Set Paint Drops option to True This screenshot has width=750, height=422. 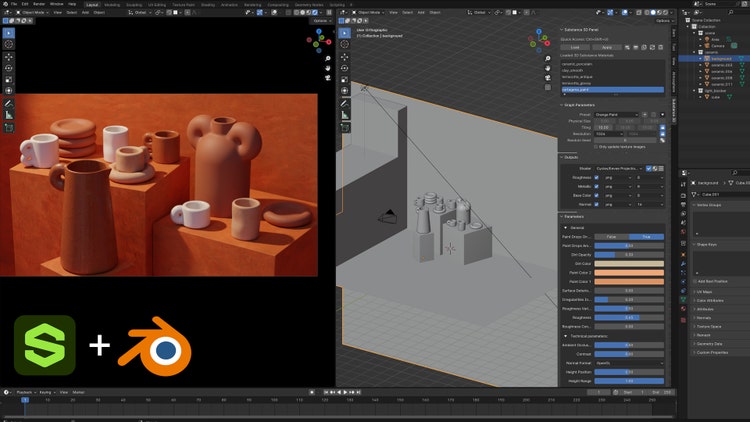(x=646, y=237)
